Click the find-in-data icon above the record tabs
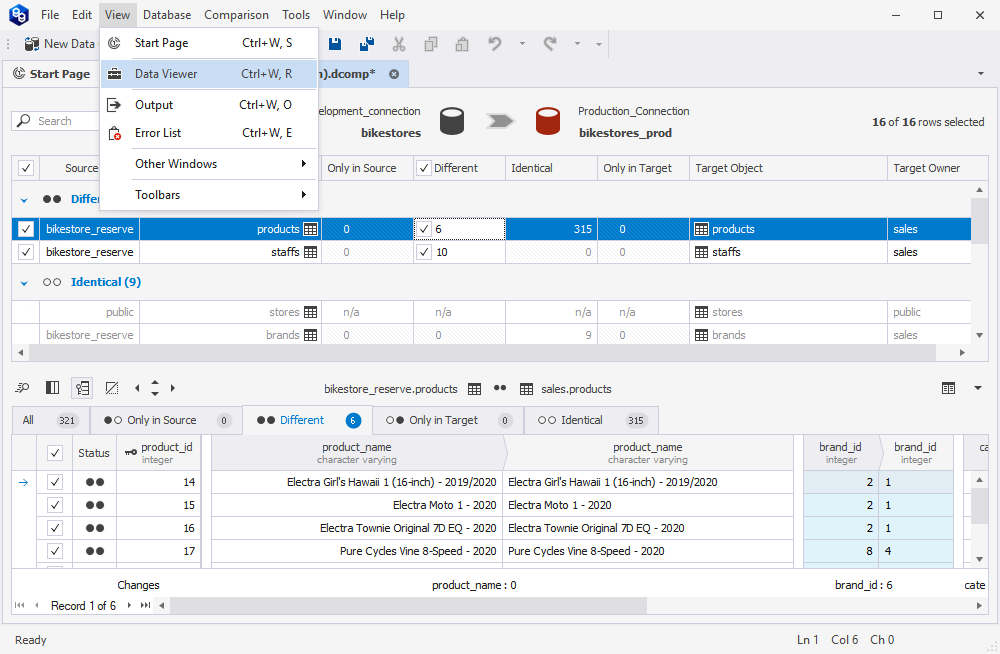The width and height of the screenshot is (1000, 654). [x=22, y=388]
